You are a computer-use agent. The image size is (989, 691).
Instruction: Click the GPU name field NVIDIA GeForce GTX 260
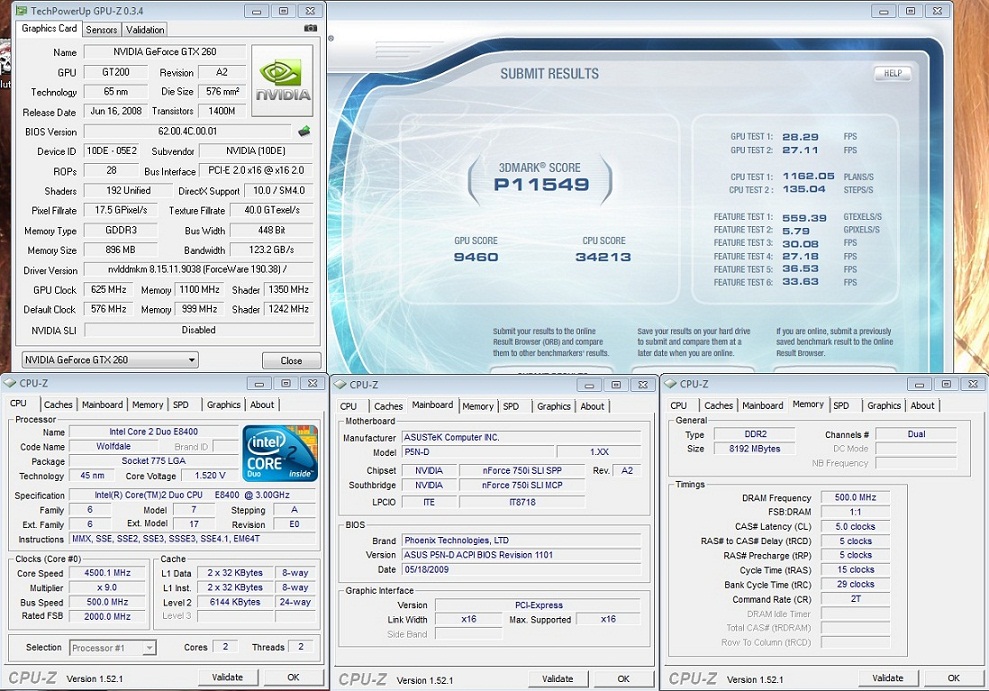pos(165,52)
